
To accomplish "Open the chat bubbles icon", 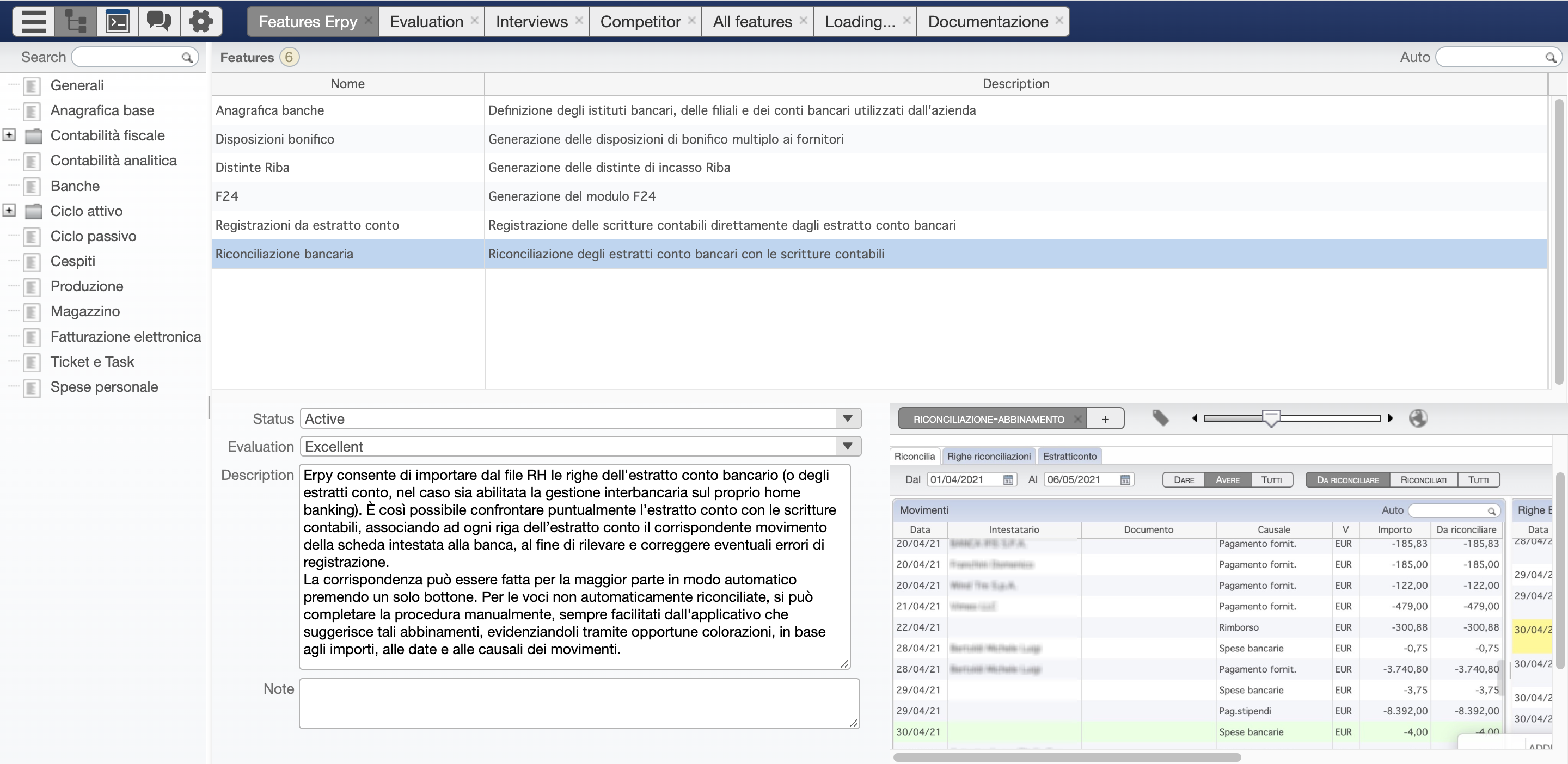I will click(159, 21).
